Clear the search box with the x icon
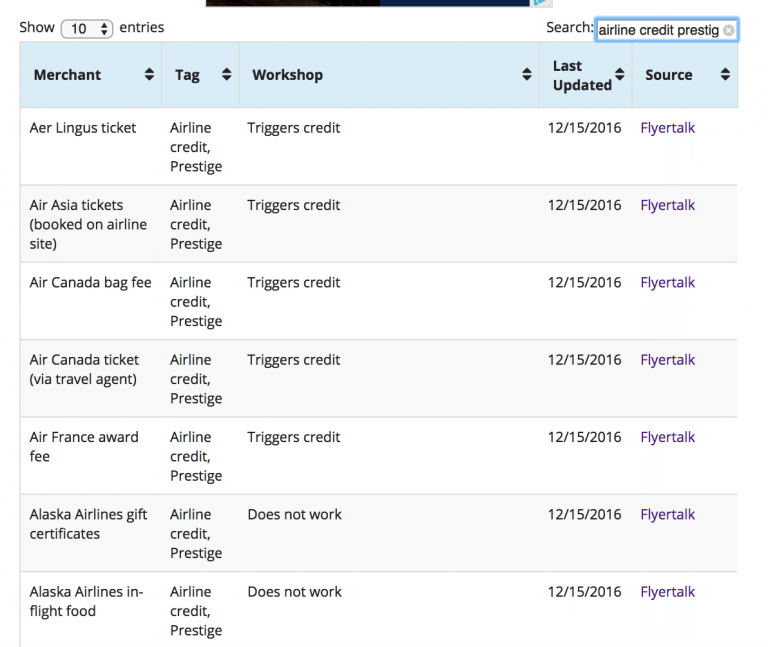The image size is (768, 647). click(728, 30)
